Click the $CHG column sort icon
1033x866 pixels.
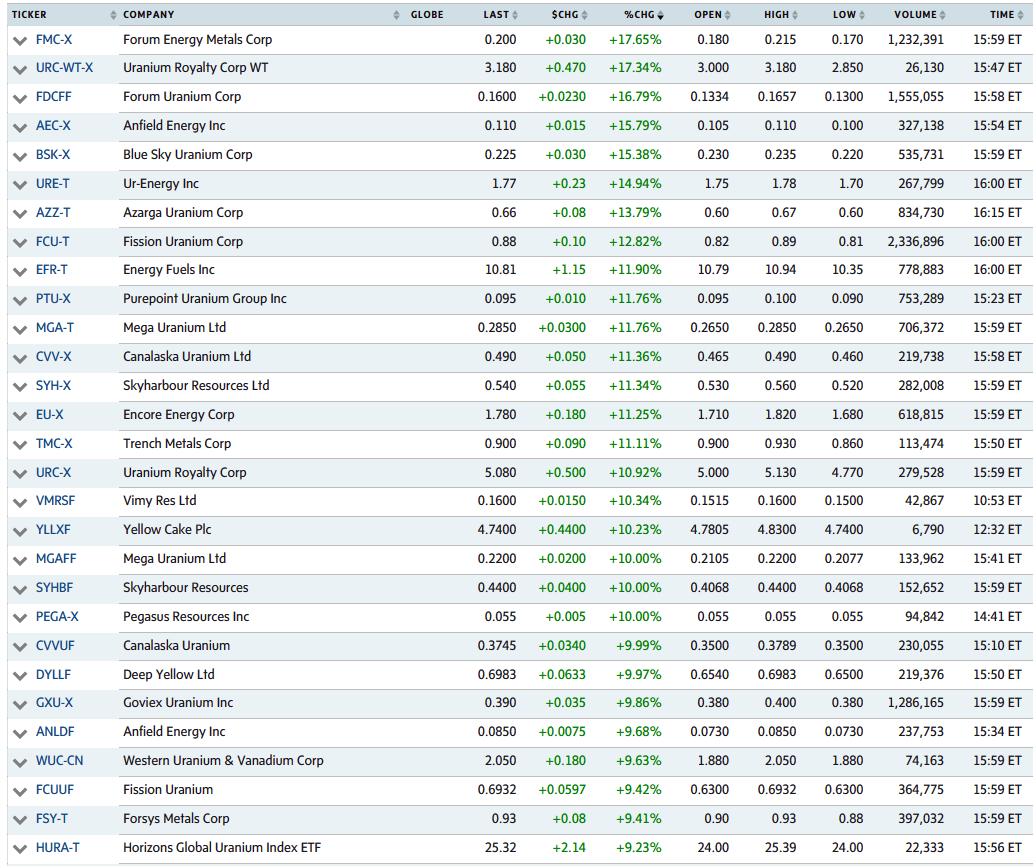point(584,15)
